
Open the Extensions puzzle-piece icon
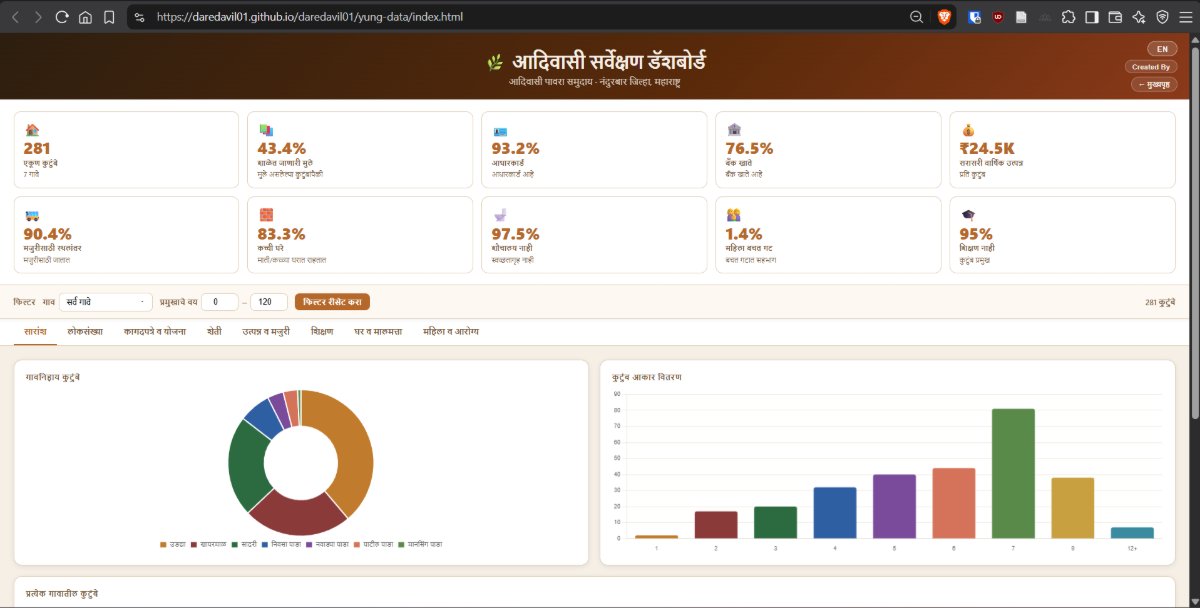(x=1068, y=17)
